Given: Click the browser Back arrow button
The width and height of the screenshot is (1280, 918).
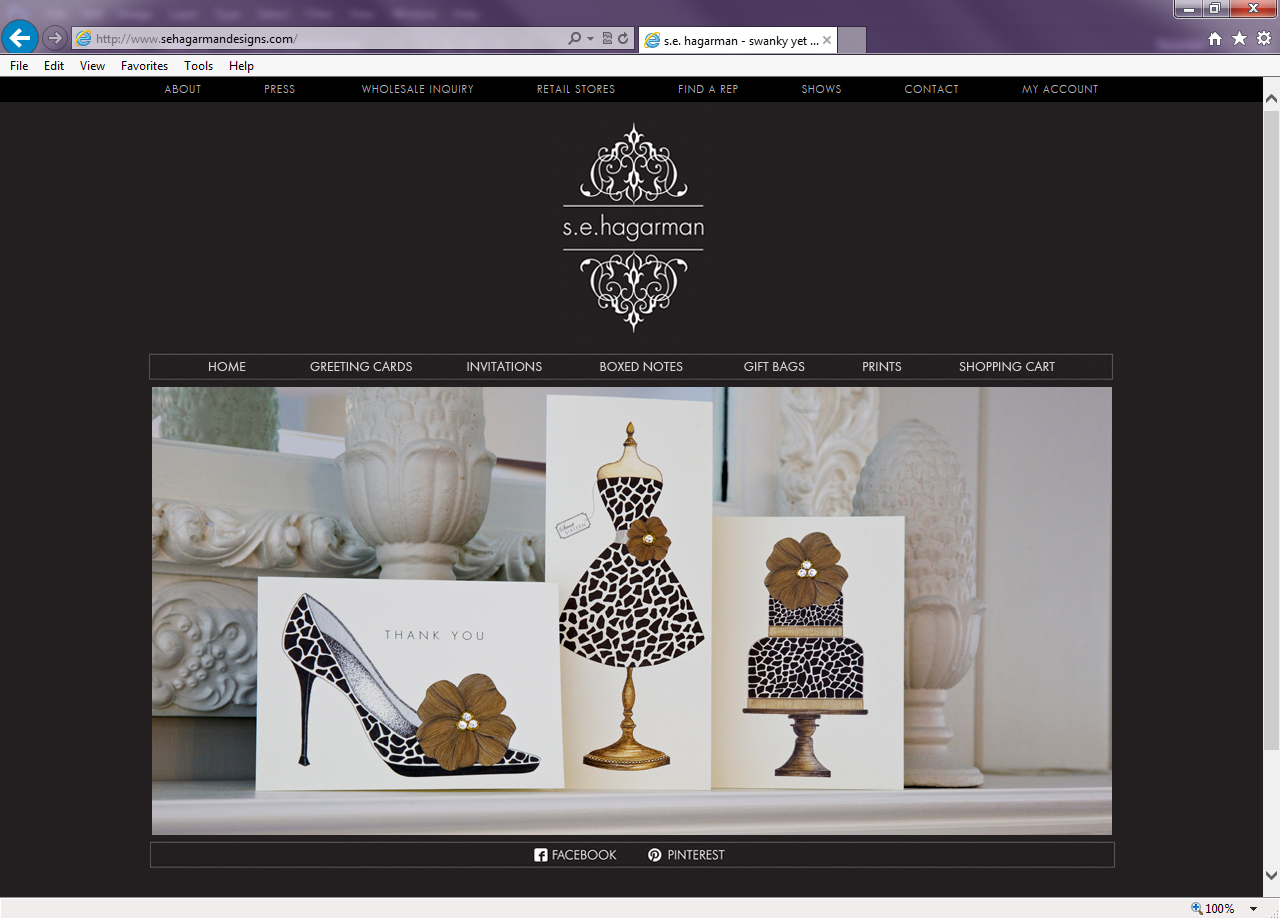Looking at the screenshot, I should coord(20,38).
